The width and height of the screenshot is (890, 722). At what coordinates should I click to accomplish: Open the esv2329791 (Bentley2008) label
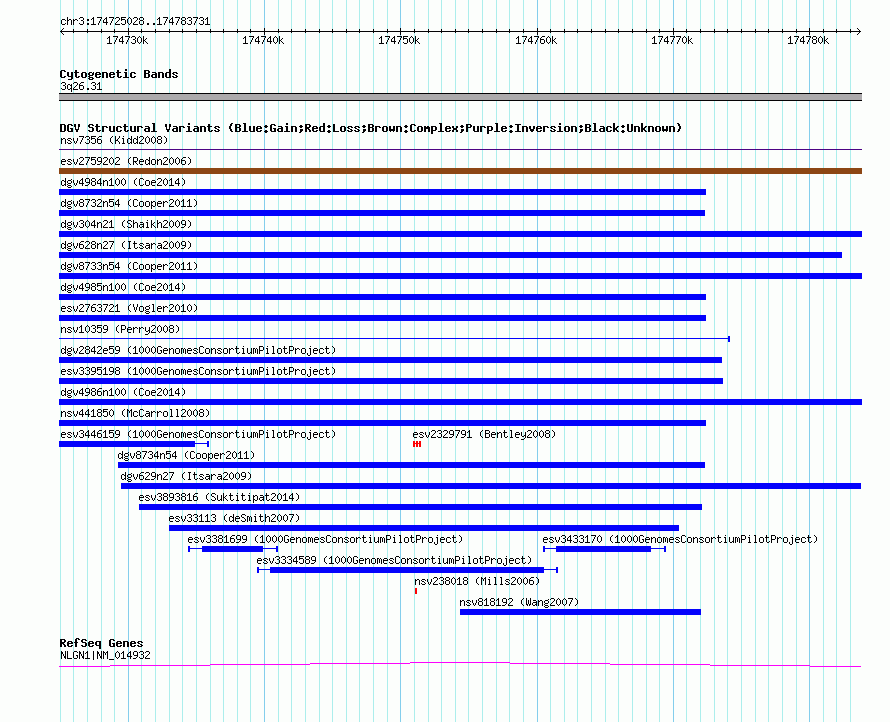pos(484,434)
